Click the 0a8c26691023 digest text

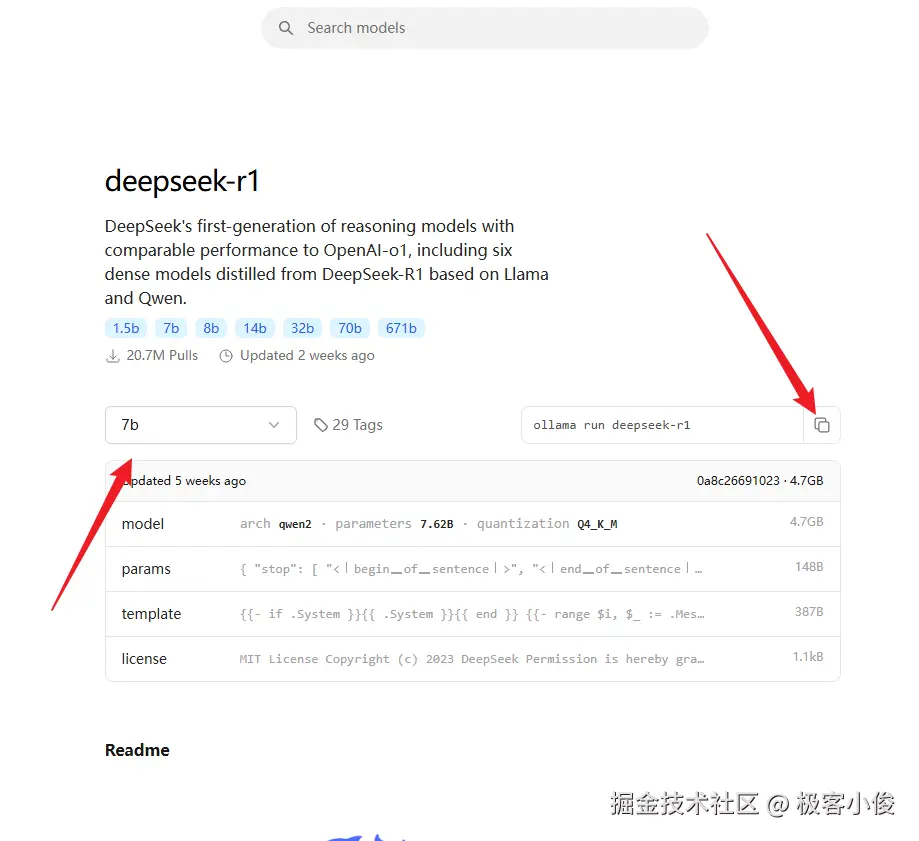[738, 481]
